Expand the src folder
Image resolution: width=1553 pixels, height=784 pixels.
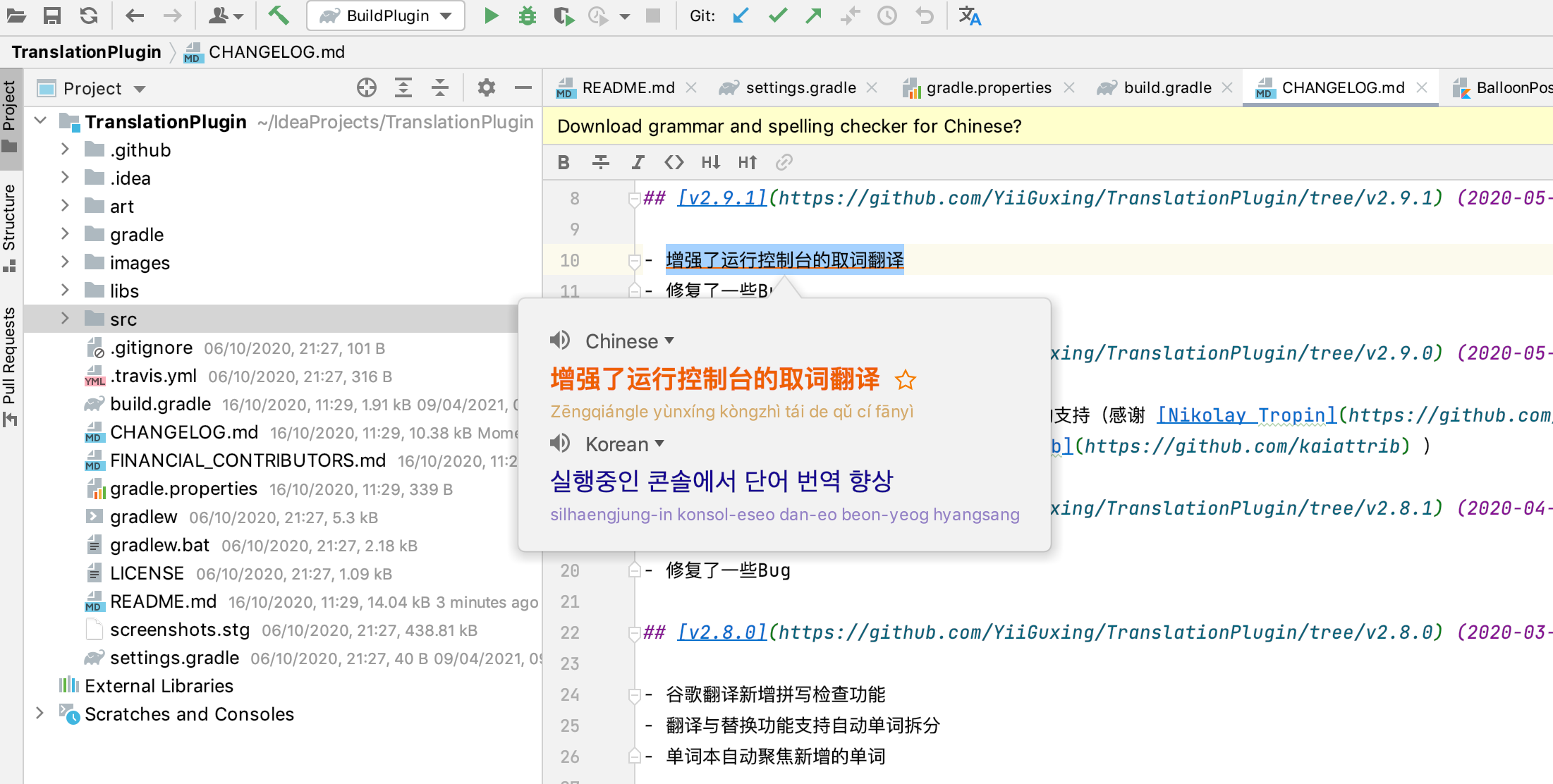tap(65, 318)
